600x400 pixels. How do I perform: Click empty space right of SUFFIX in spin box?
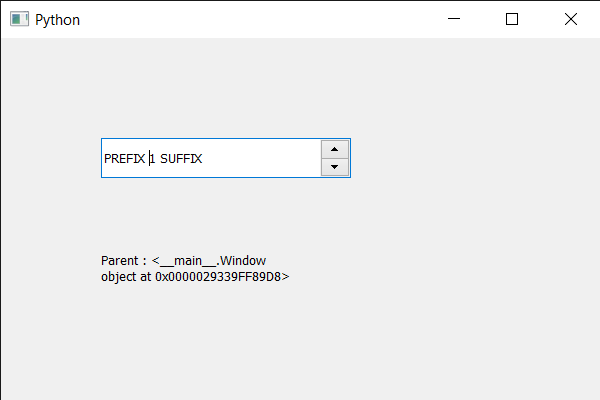260,159
